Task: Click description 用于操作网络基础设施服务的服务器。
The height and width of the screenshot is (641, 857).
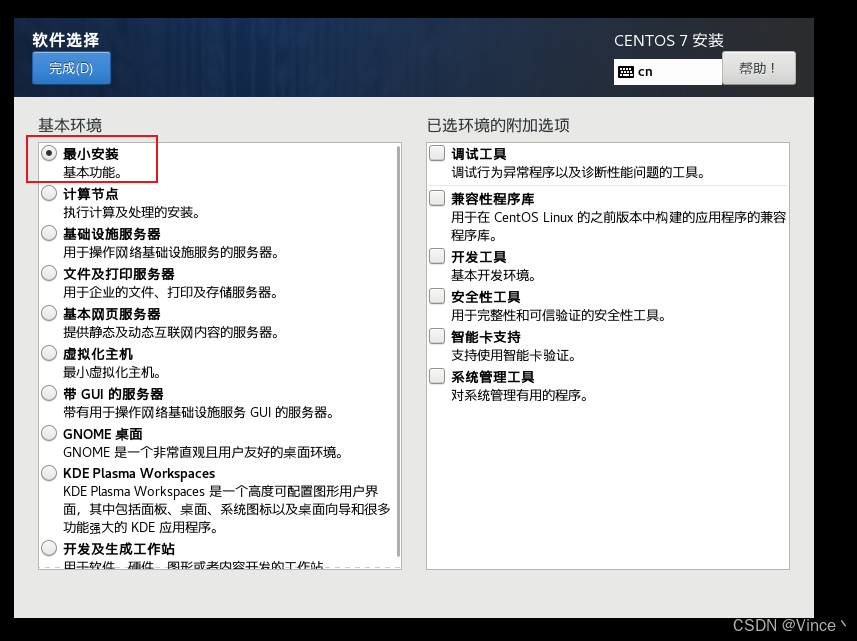Action: point(171,252)
